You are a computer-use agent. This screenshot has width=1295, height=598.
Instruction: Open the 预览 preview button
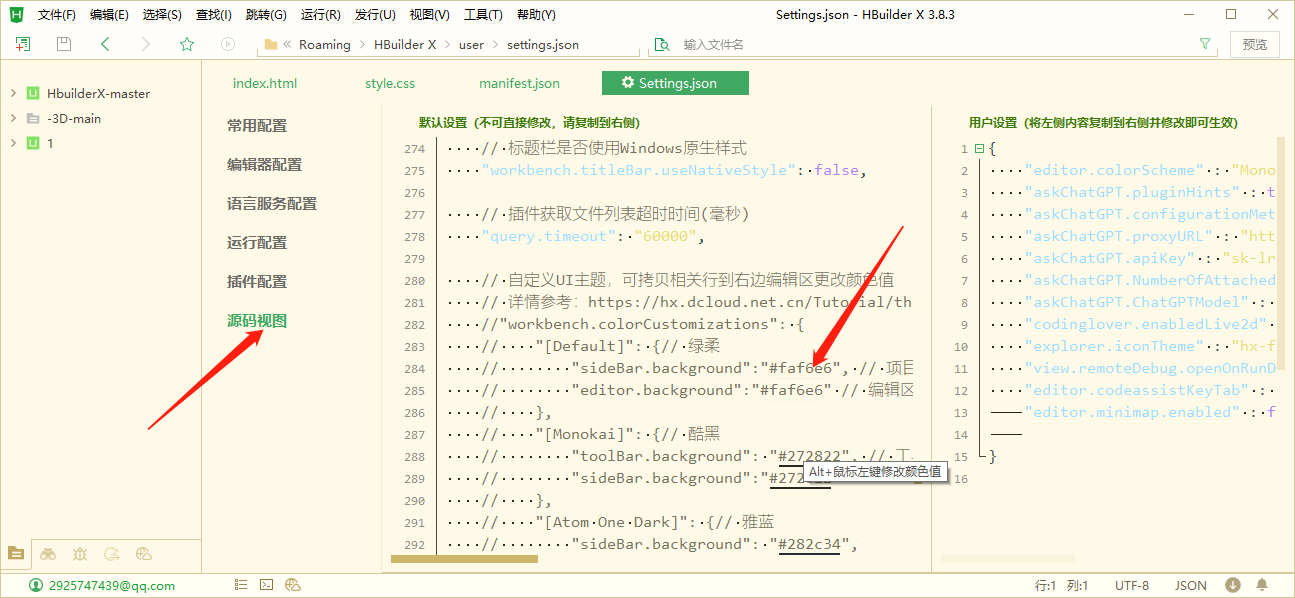click(x=1255, y=44)
